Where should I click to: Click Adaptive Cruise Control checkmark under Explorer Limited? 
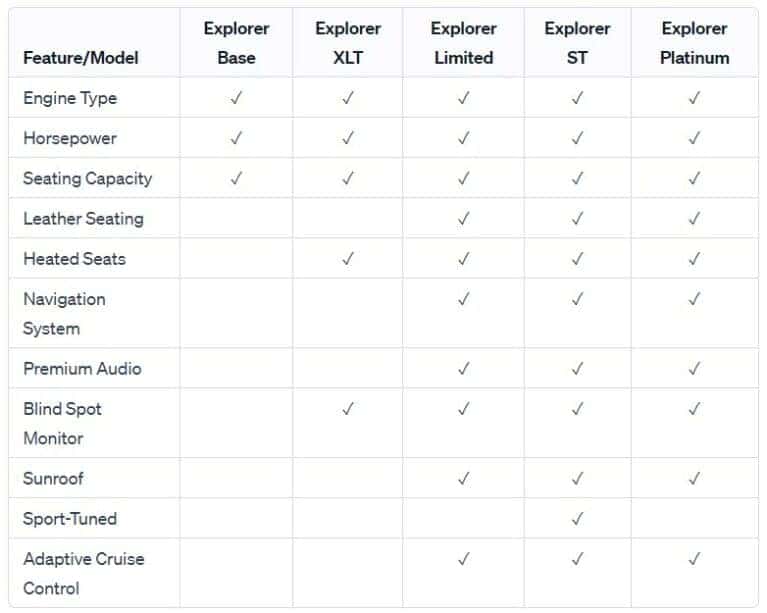coord(463,558)
